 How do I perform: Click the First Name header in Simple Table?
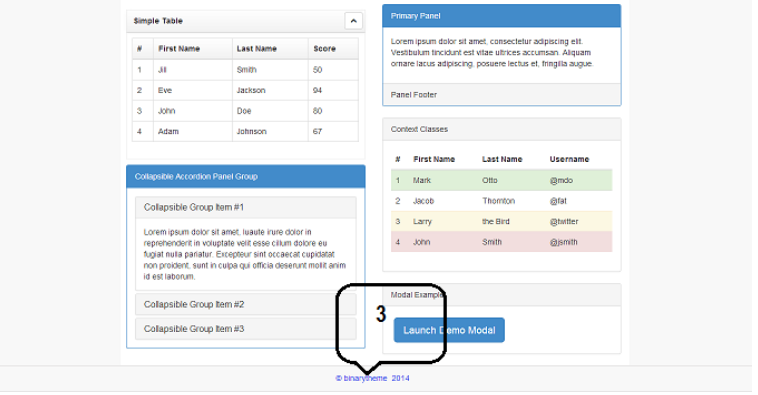179,49
